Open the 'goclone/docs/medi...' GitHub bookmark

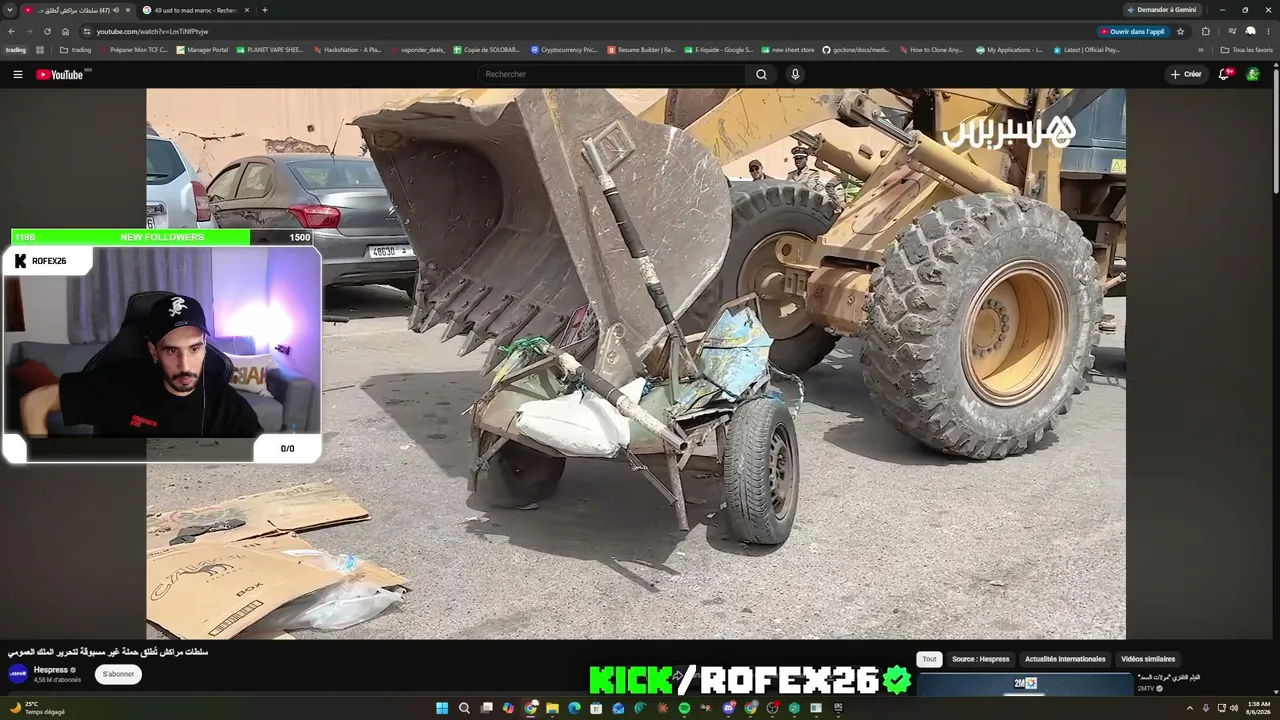coord(855,50)
